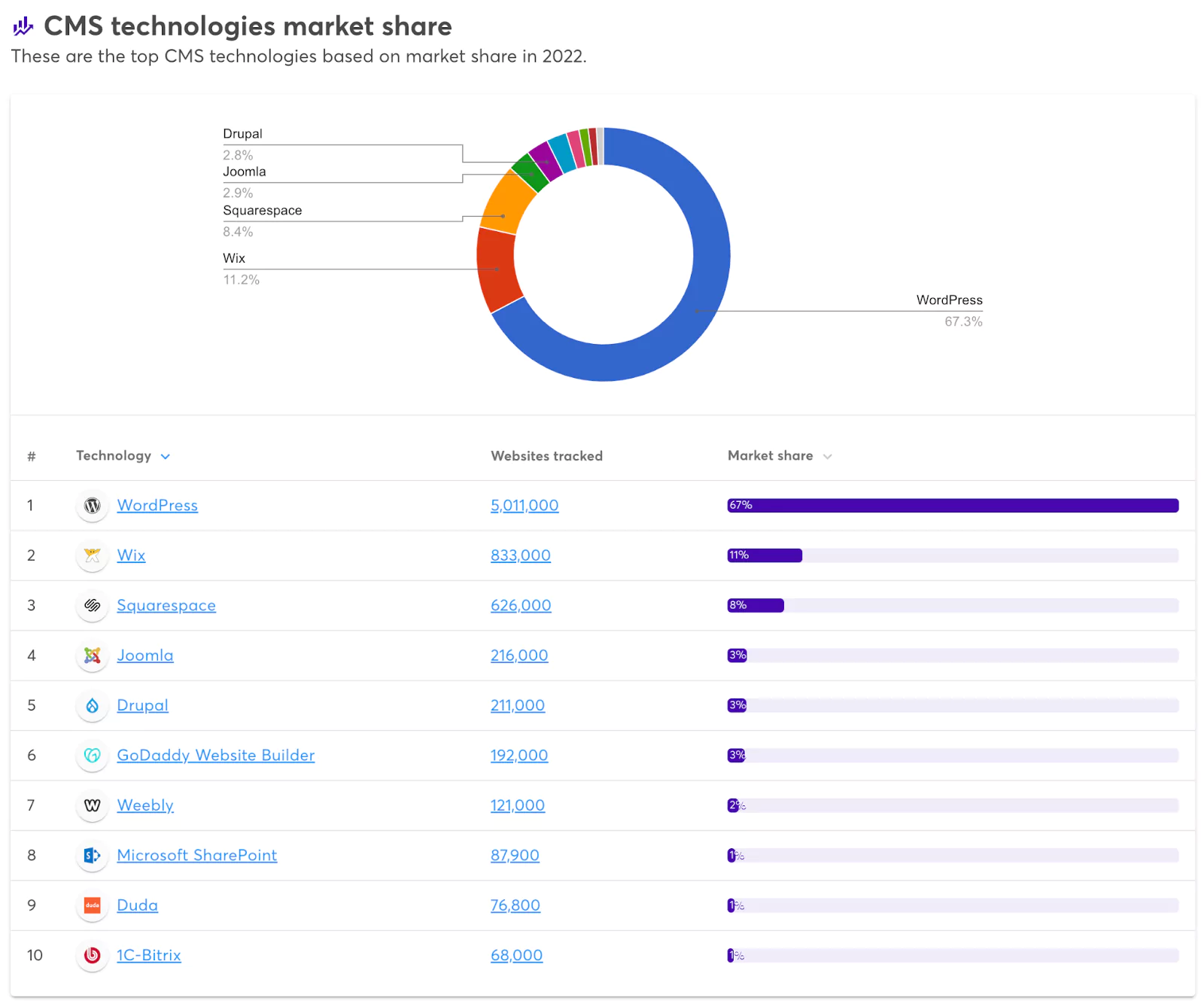Click the Weebly logo icon
Viewport: 1204px width, 1004px height.
point(92,805)
